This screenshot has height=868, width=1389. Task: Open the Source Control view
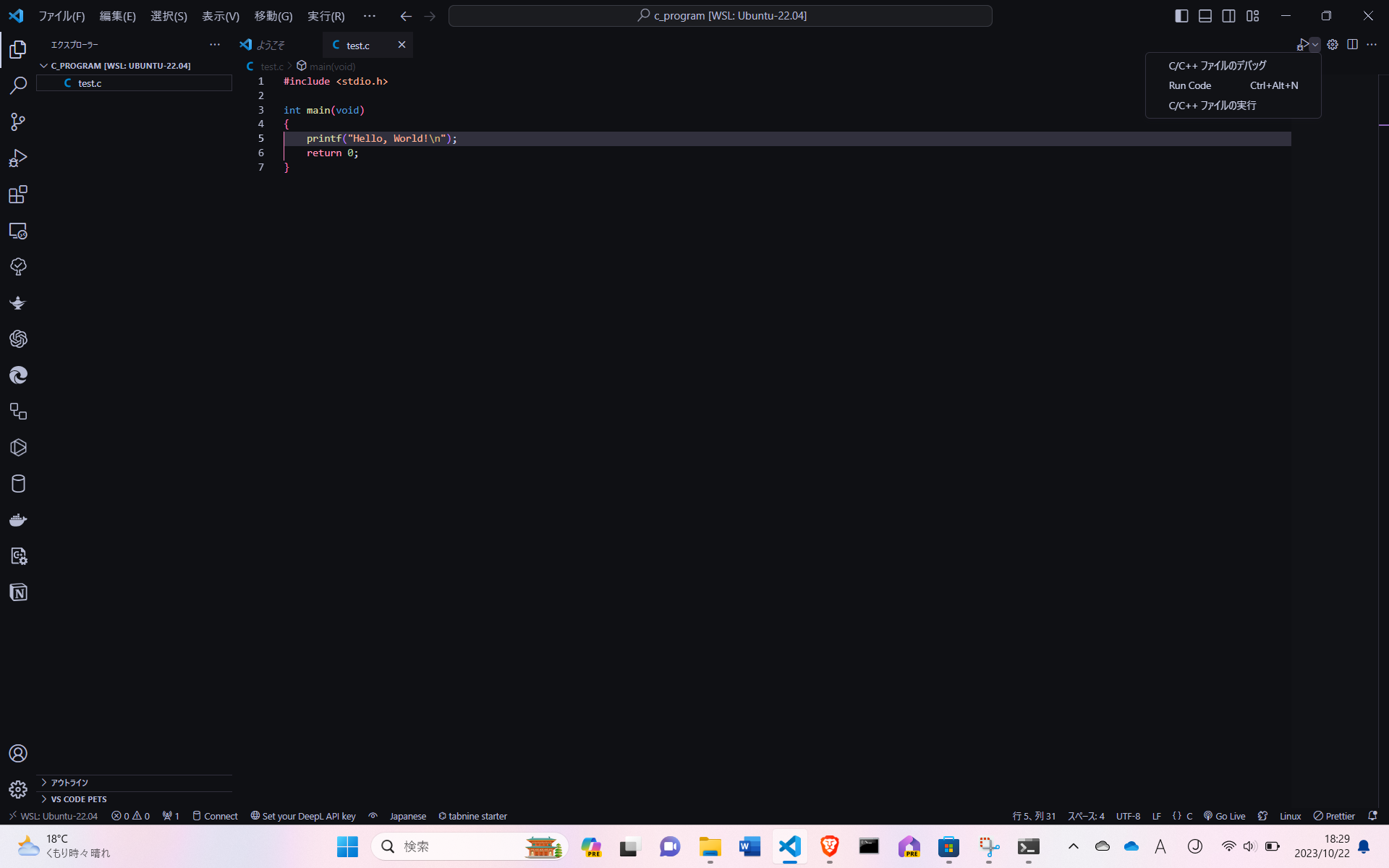[18, 122]
